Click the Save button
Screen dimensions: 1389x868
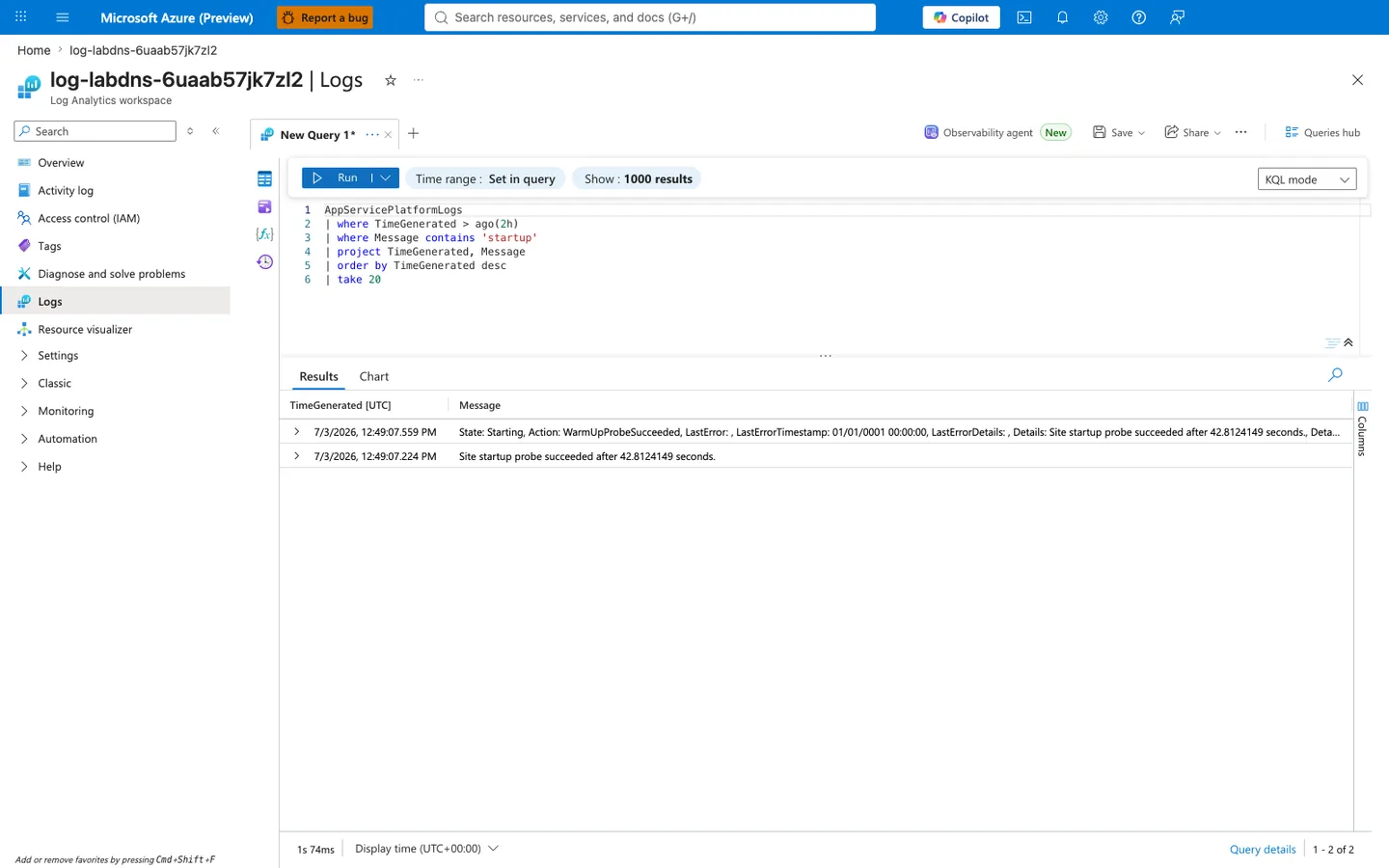click(x=1119, y=133)
